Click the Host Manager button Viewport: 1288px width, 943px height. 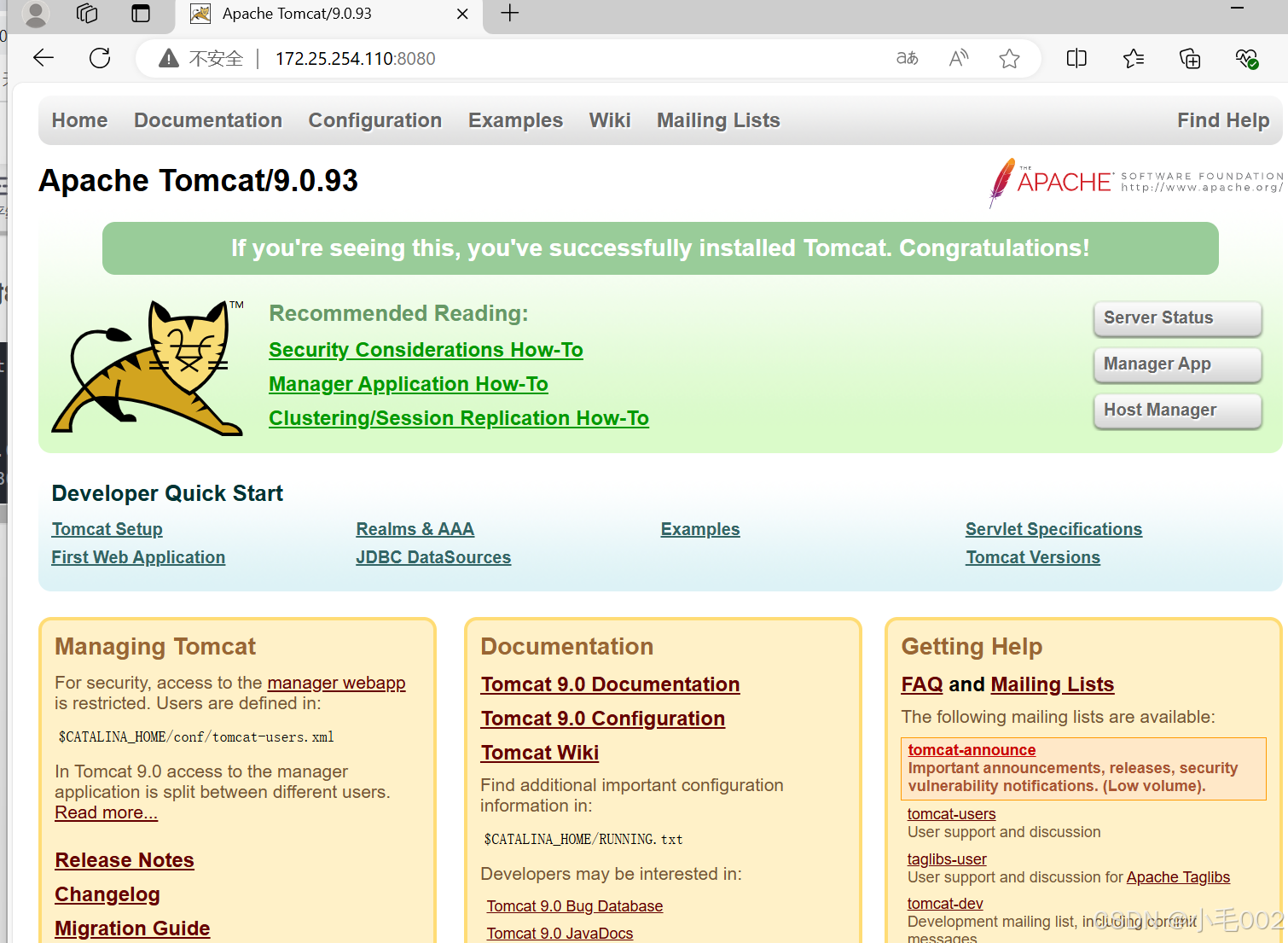1177,410
